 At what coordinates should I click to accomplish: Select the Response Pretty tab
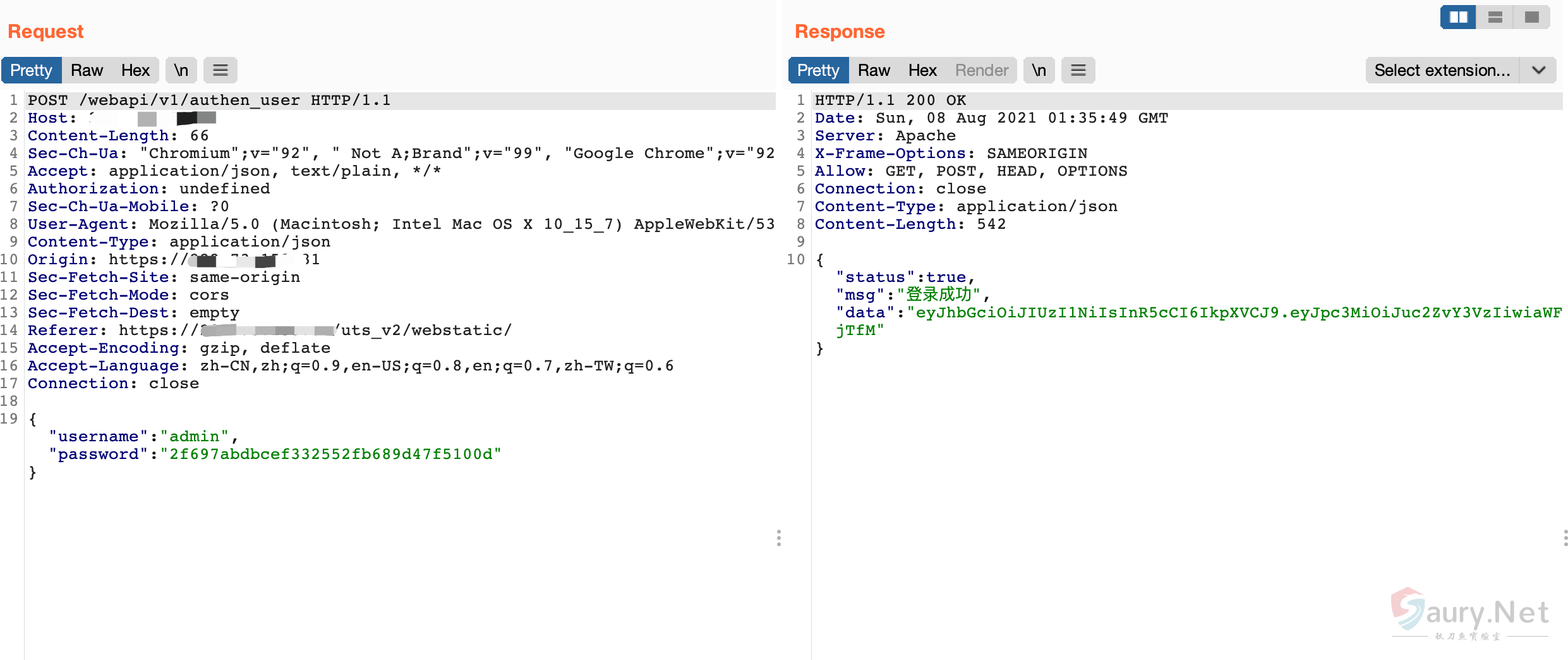(x=818, y=70)
